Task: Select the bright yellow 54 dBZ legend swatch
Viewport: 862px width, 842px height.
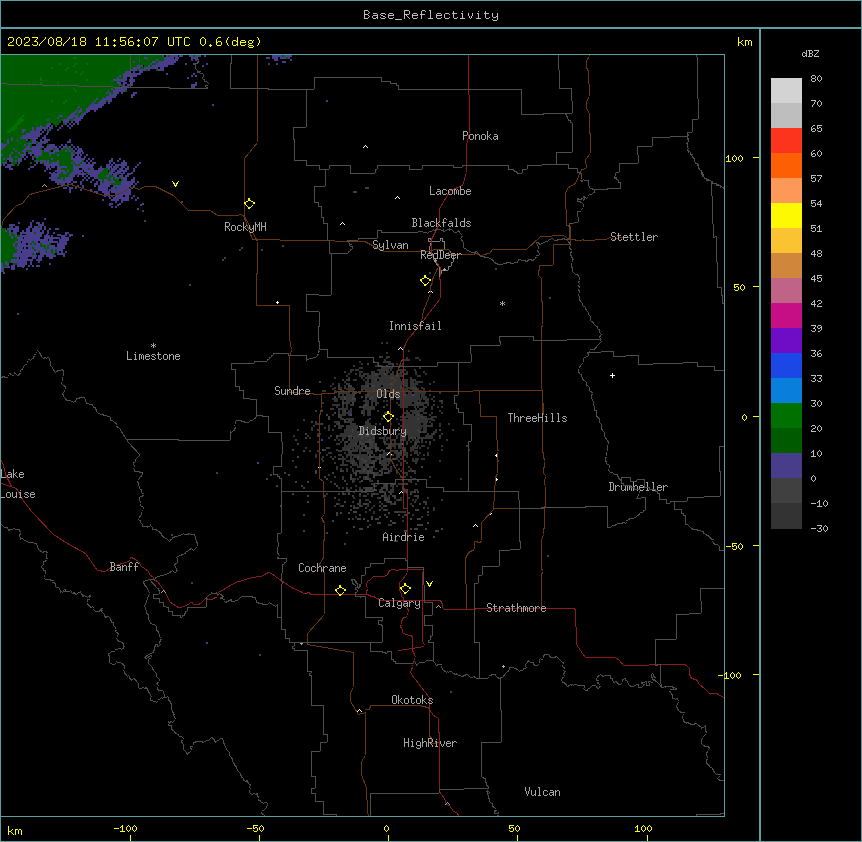Action: click(x=786, y=215)
